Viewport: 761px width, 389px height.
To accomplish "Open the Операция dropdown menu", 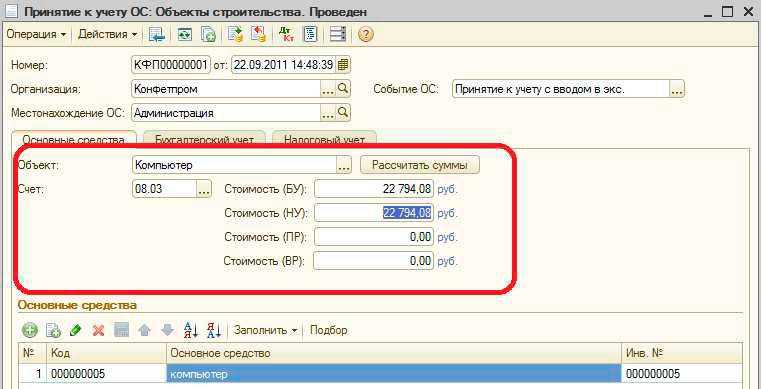I will 36,34.
